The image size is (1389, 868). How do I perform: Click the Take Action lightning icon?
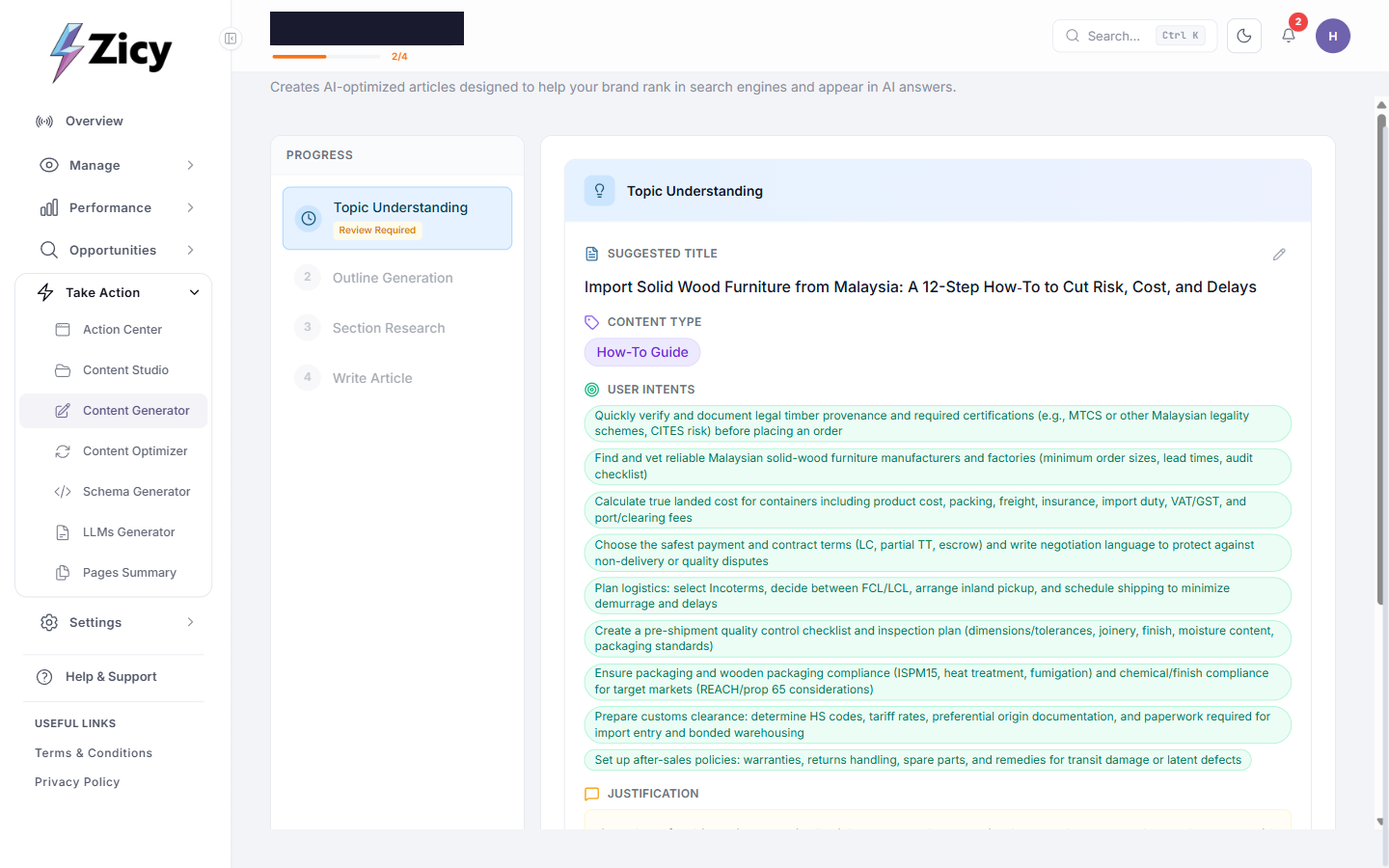click(45, 292)
